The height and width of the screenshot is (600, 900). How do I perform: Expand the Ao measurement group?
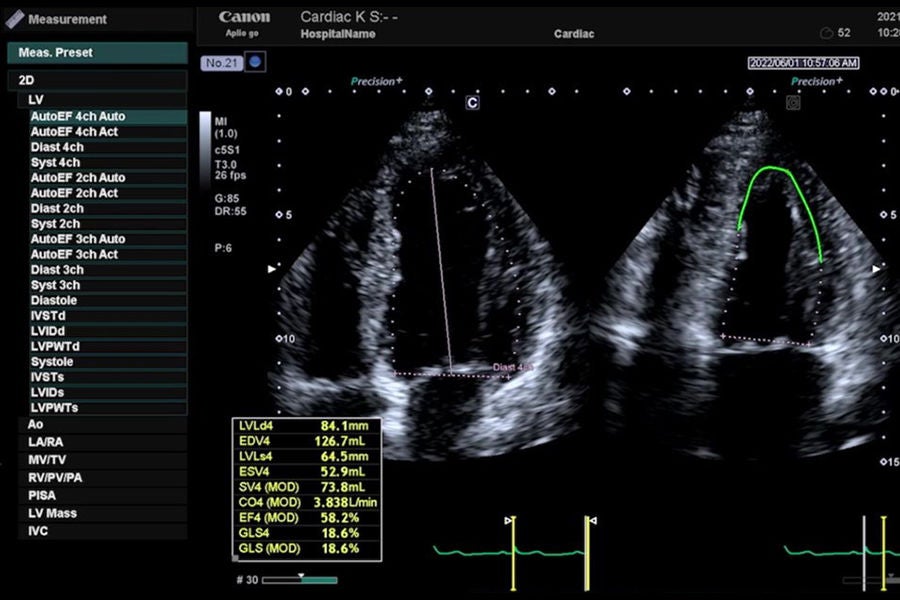coord(103,424)
